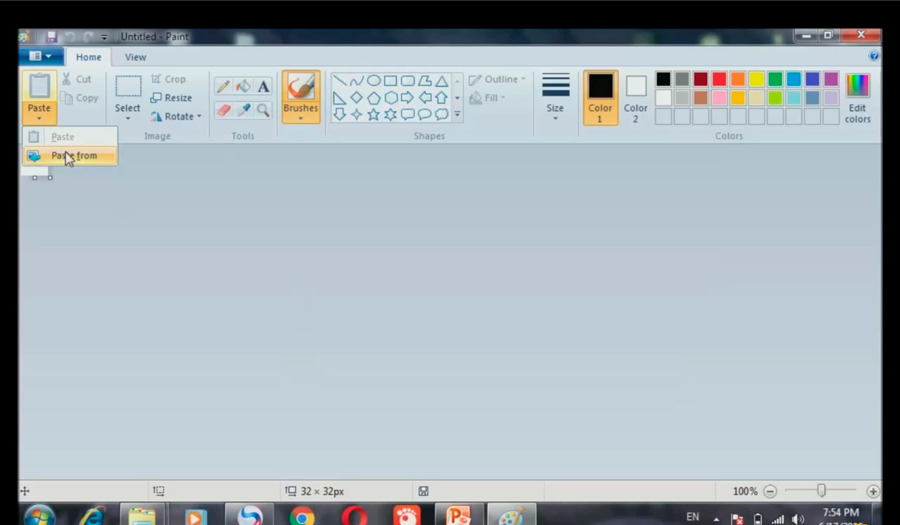900x525 pixels.
Task: Switch to the View tab
Action: [x=135, y=57]
